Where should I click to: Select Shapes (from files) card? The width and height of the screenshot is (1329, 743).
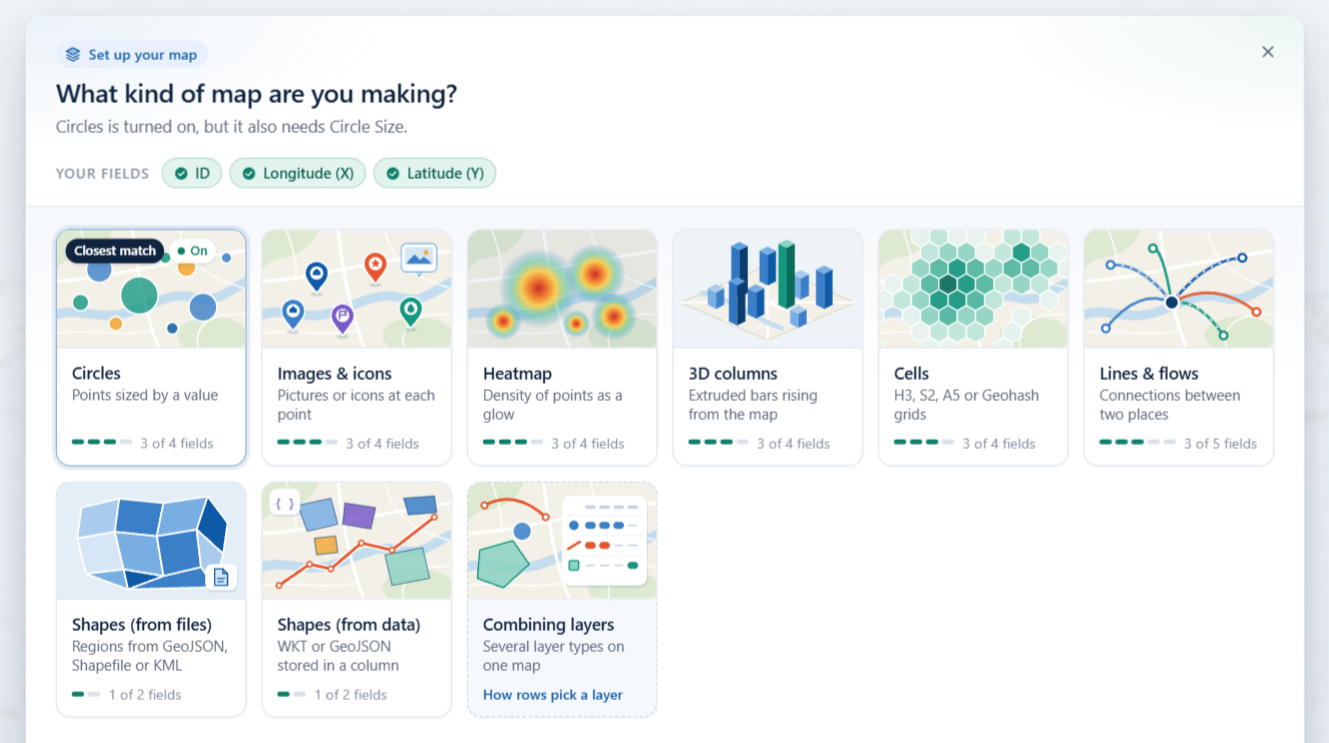tap(151, 599)
